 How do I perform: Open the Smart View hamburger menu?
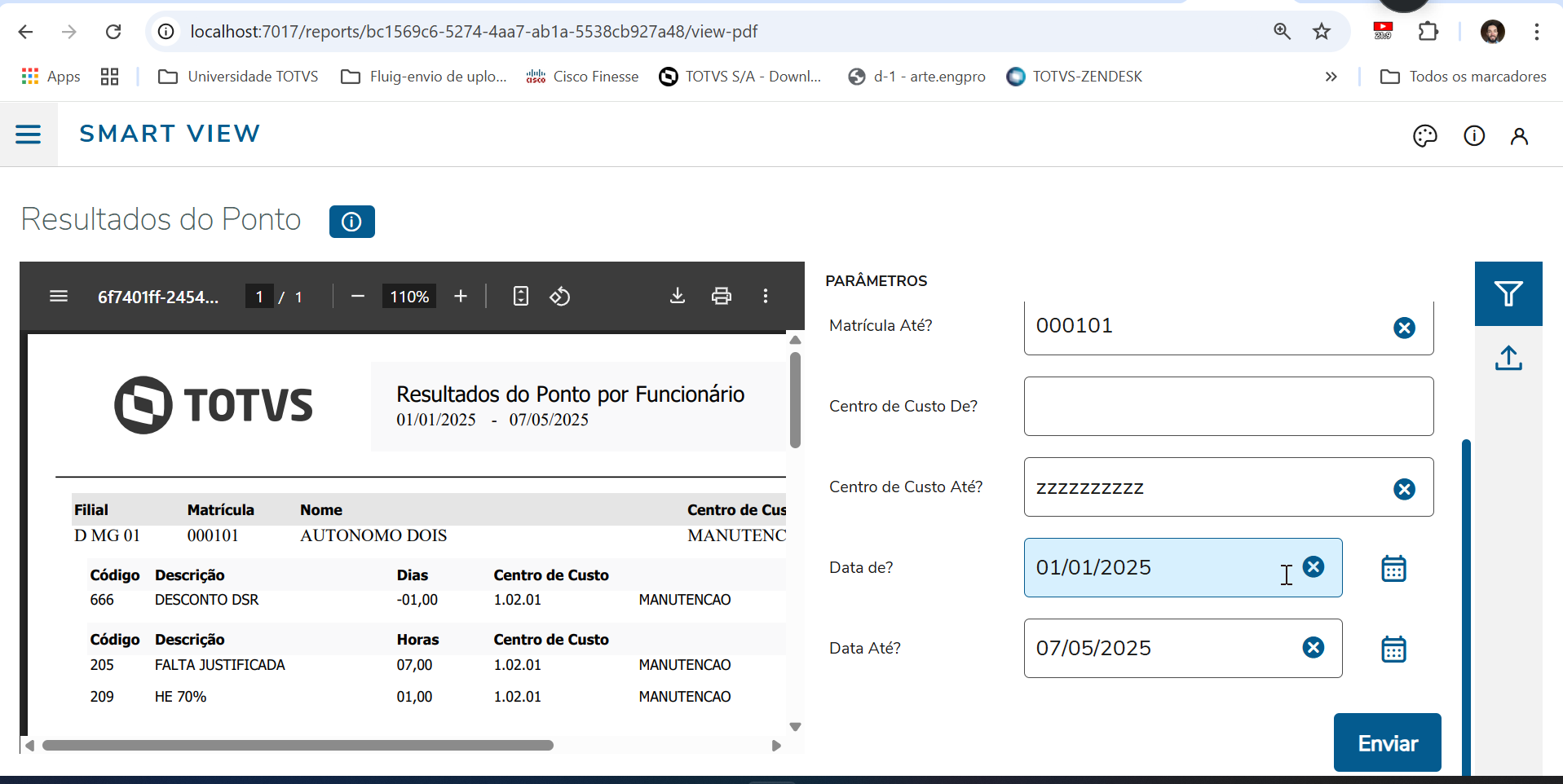pos(29,134)
